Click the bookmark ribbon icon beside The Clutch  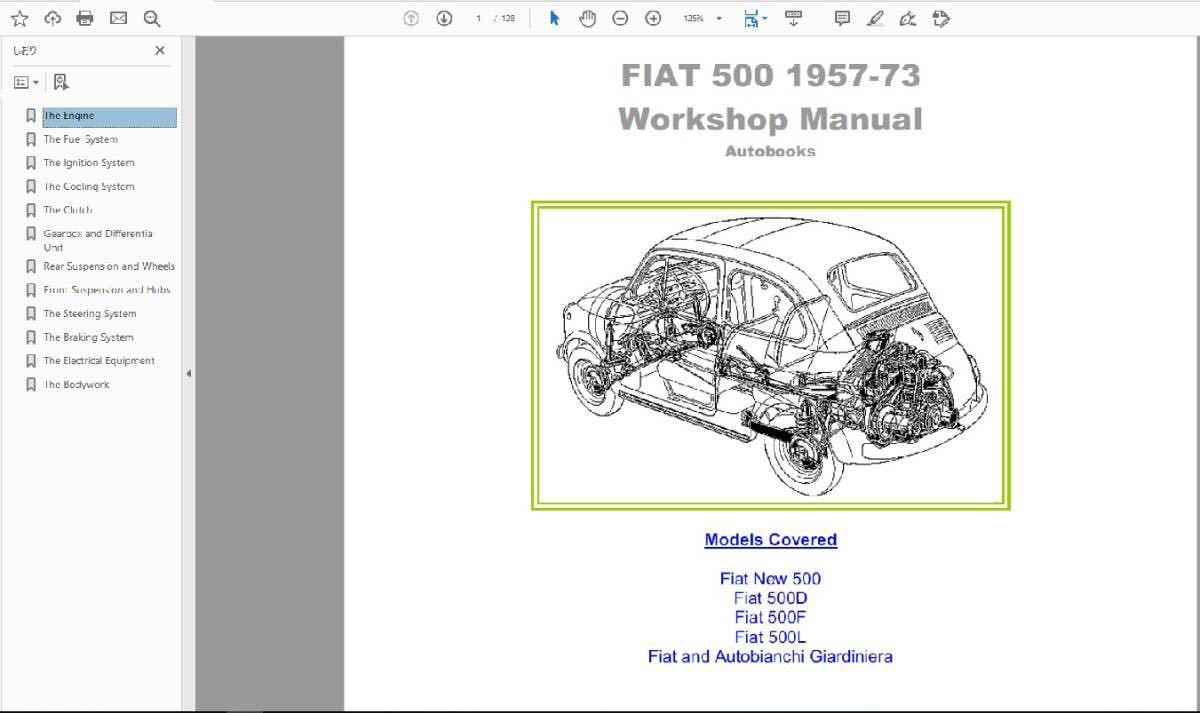coord(31,210)
